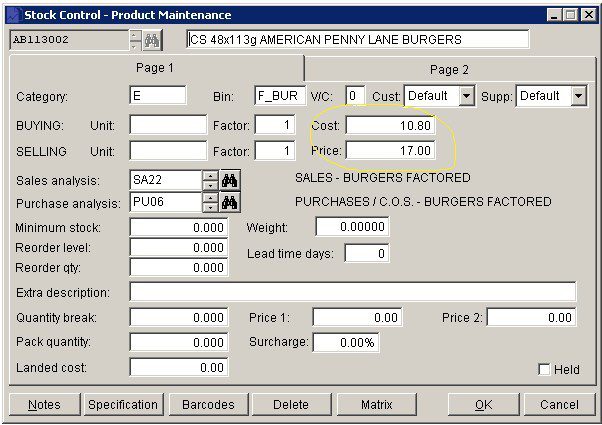Click the SELLING Factor field
Screen dimensions: 602x425
275,150
